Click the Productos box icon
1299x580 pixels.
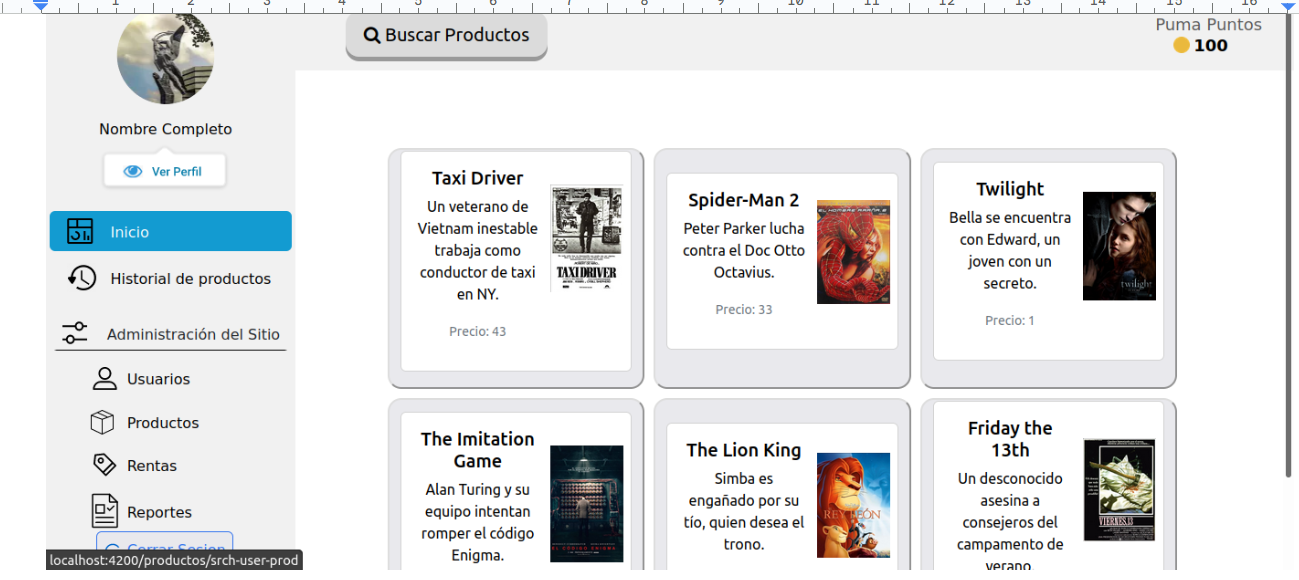point(102,423)
